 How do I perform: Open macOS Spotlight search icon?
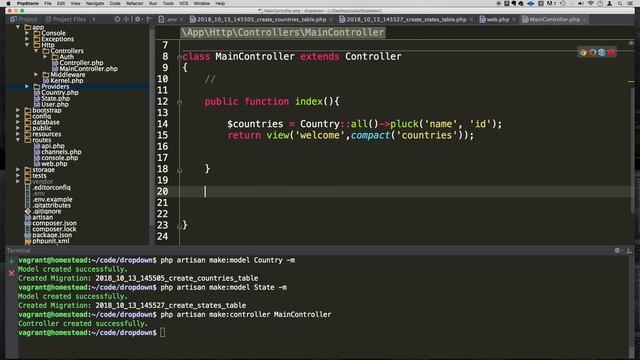coord(620,3)
